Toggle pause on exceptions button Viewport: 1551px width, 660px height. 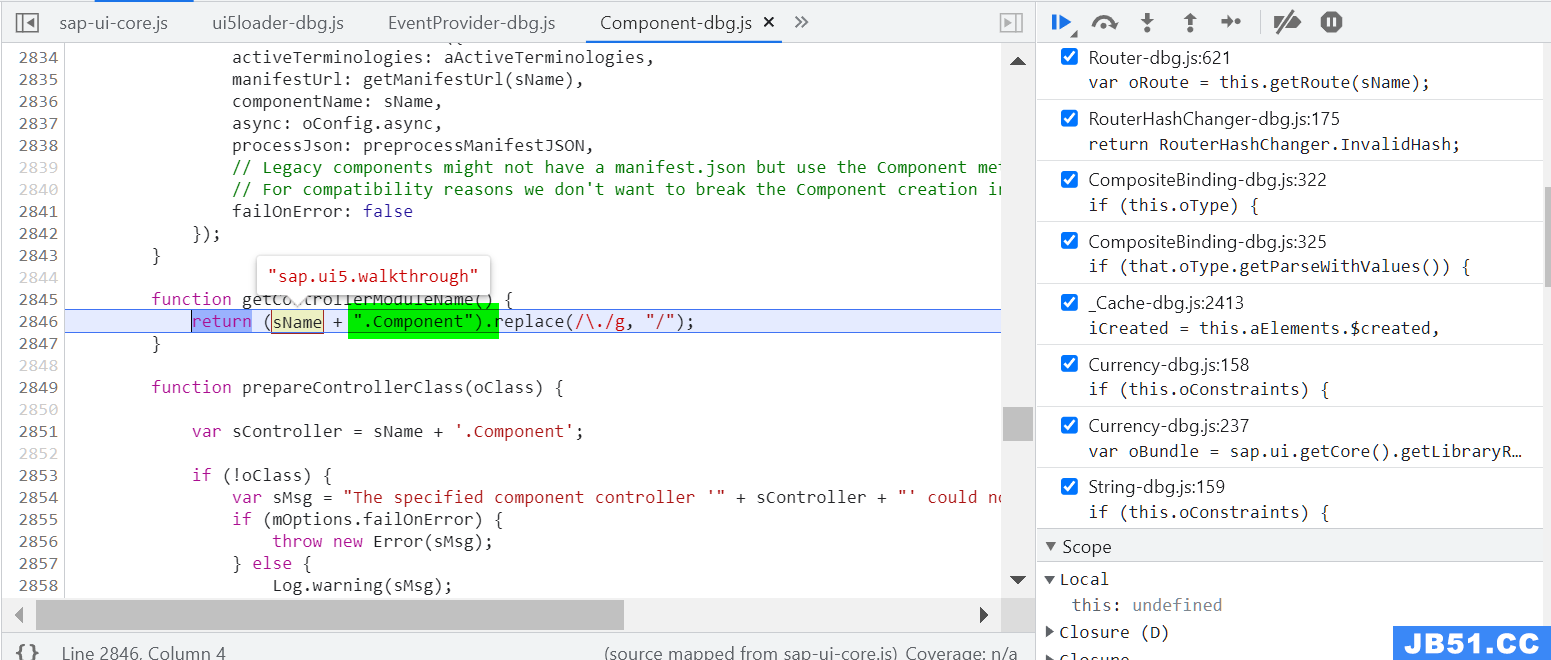click(x=1331, y=22)
